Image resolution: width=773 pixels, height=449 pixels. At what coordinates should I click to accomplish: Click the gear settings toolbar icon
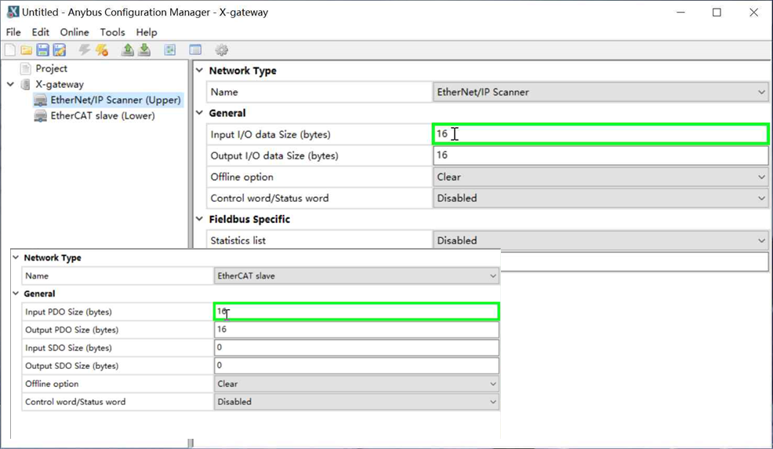[222, 50]
